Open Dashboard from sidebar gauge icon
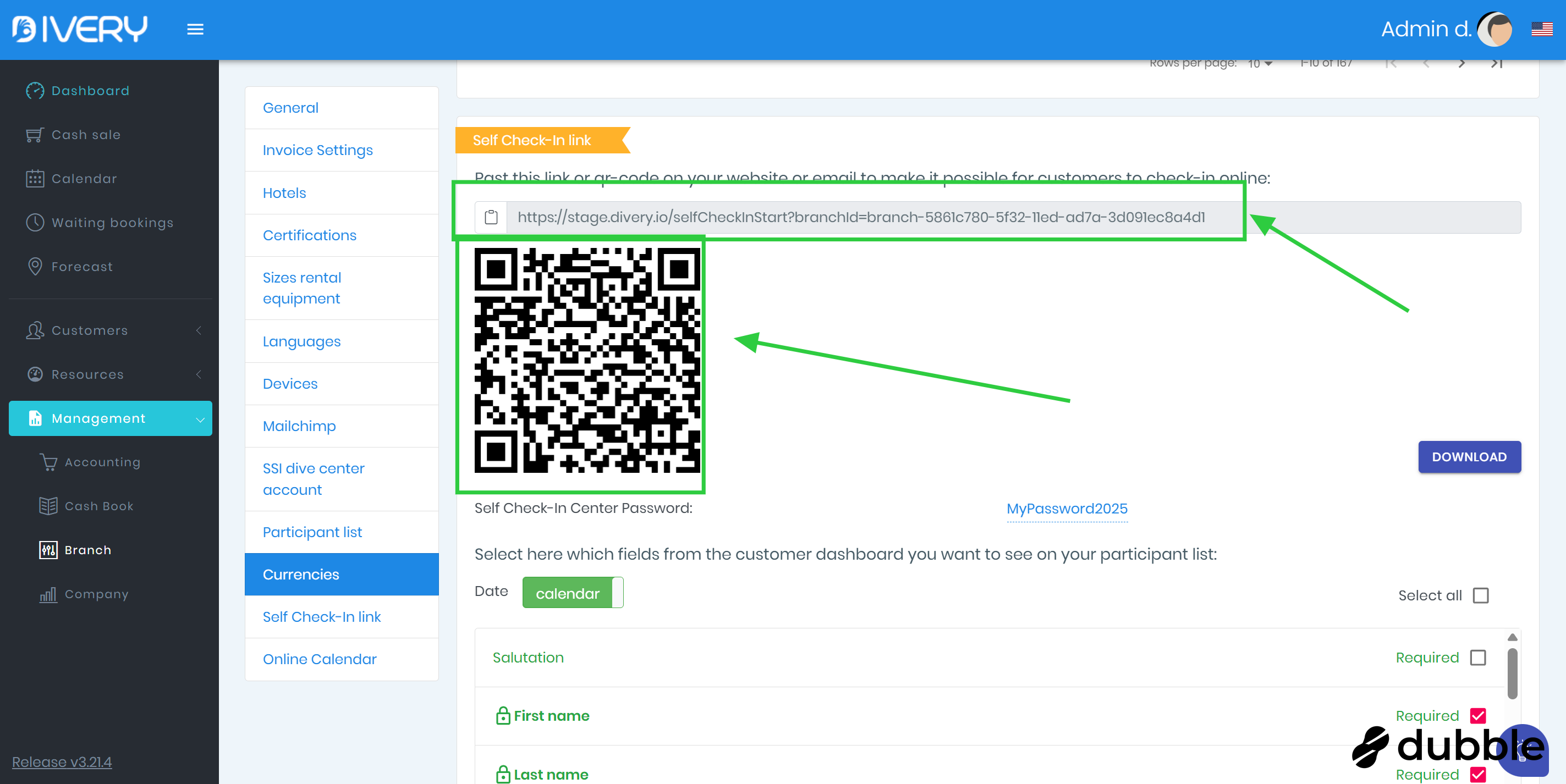 point(35,91)
